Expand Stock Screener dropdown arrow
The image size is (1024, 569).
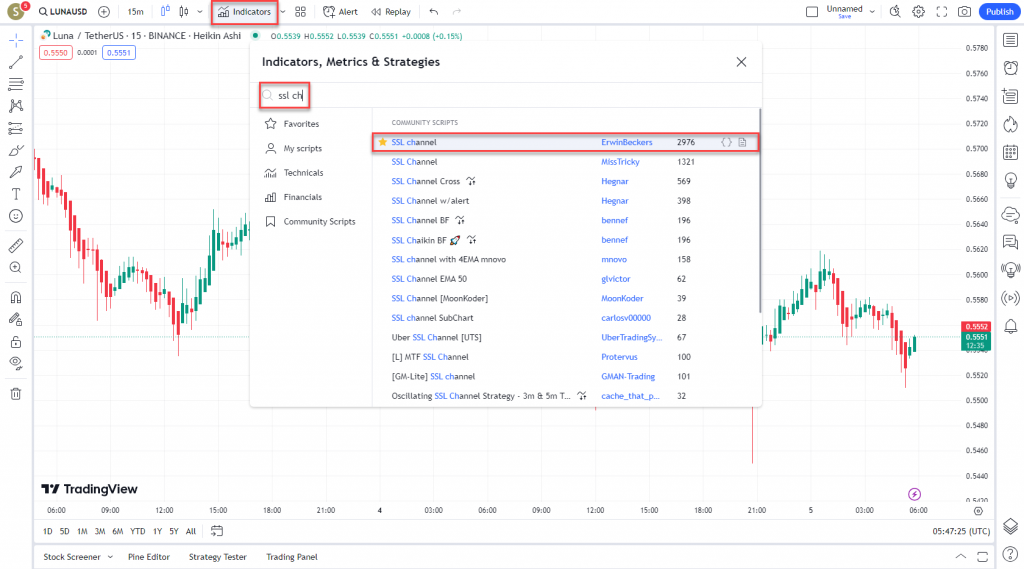pos(110,557)
